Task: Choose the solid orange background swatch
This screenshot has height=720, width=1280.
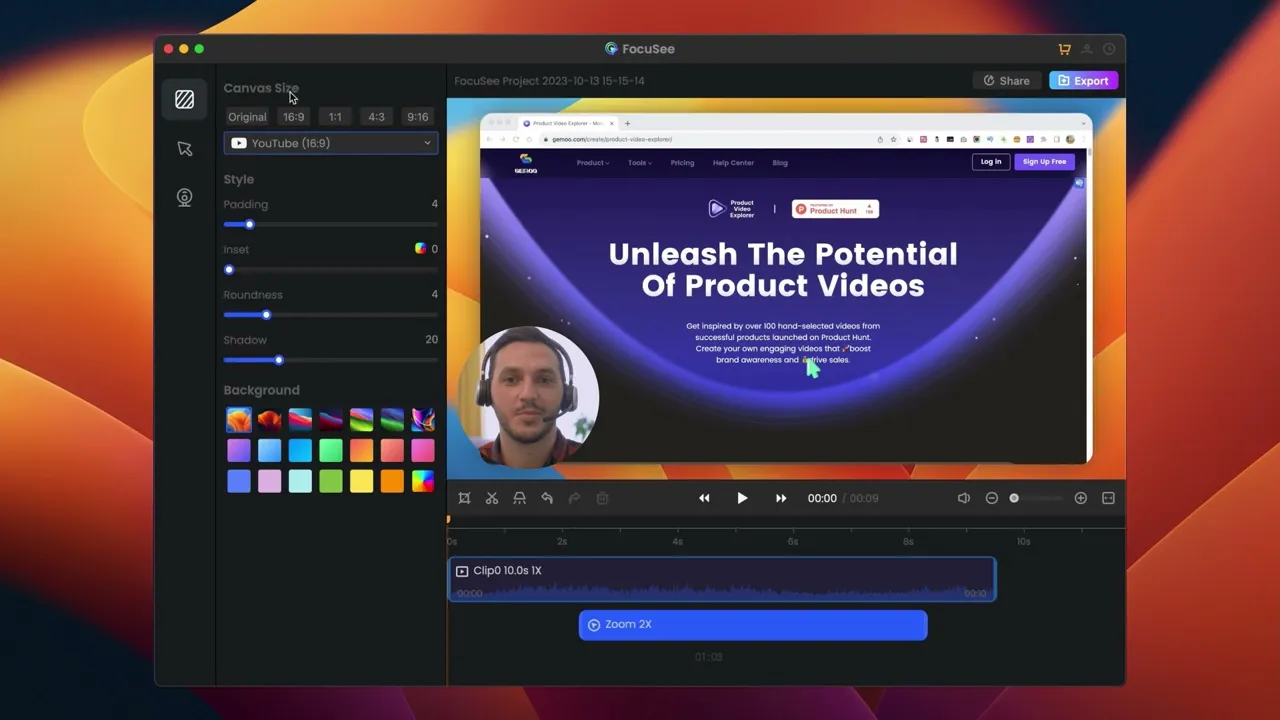Action: click(x=392, y=482)
